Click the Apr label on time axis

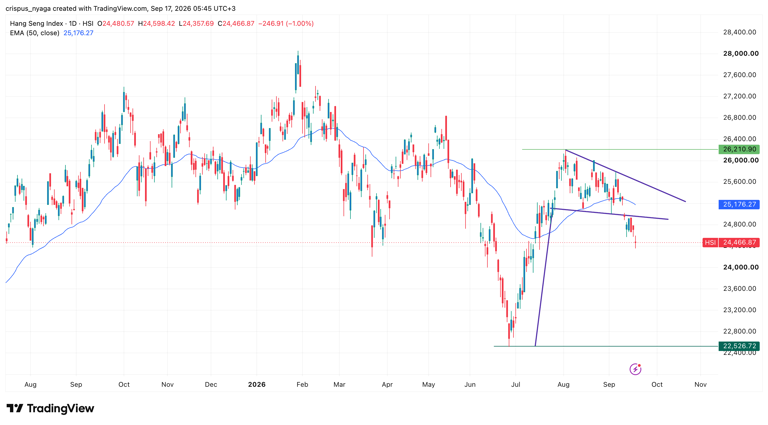[x=387, y=384]
